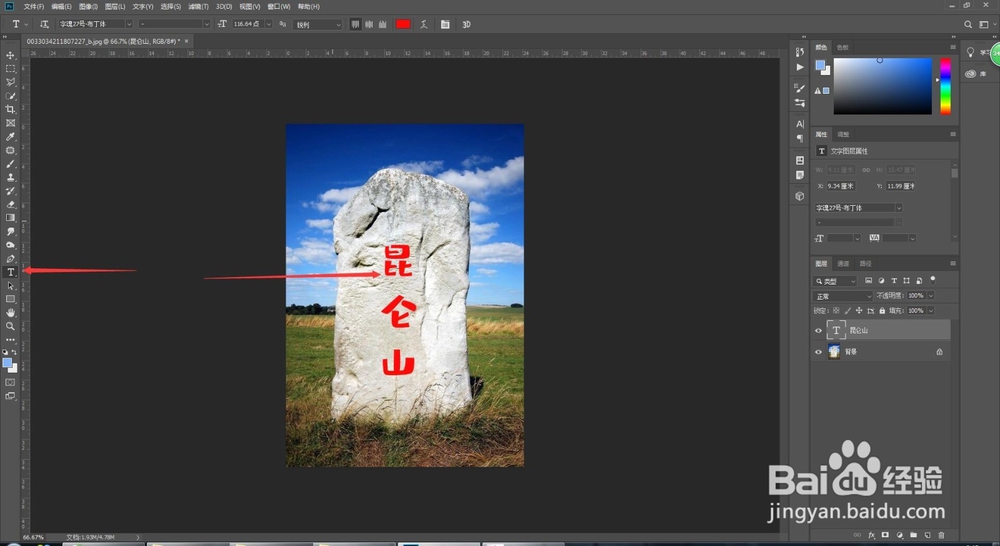1000x546 pixels.
Task: Open the 窗口(W) menu
Action: [279, 6]
